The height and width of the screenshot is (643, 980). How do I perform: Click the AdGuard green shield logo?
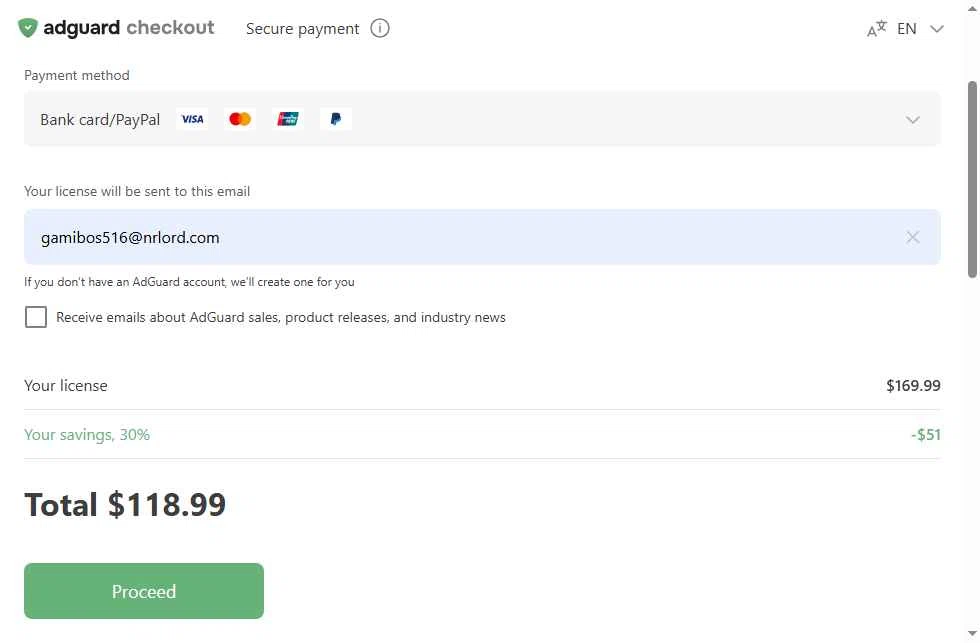tap(28, 28)
